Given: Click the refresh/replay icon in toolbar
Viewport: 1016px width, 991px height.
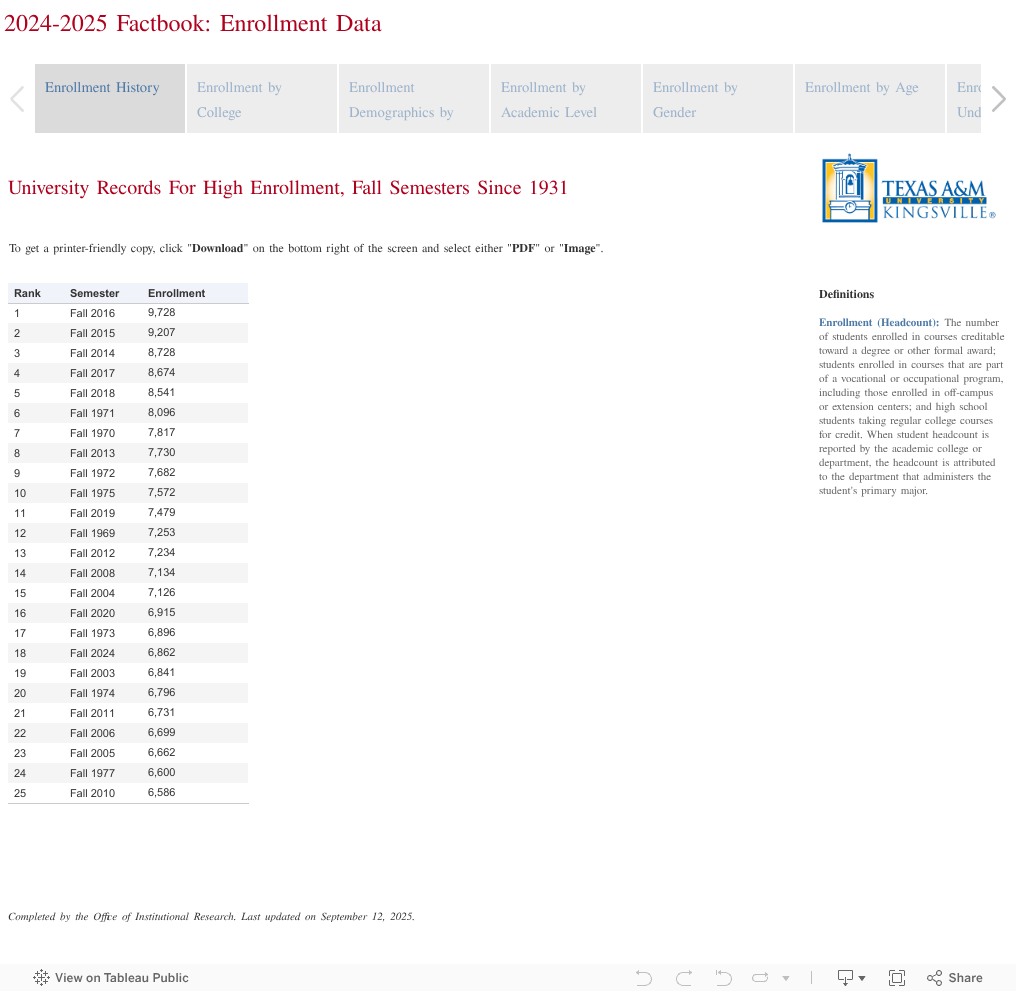Looking at the screenshot, I should (760, 977).
